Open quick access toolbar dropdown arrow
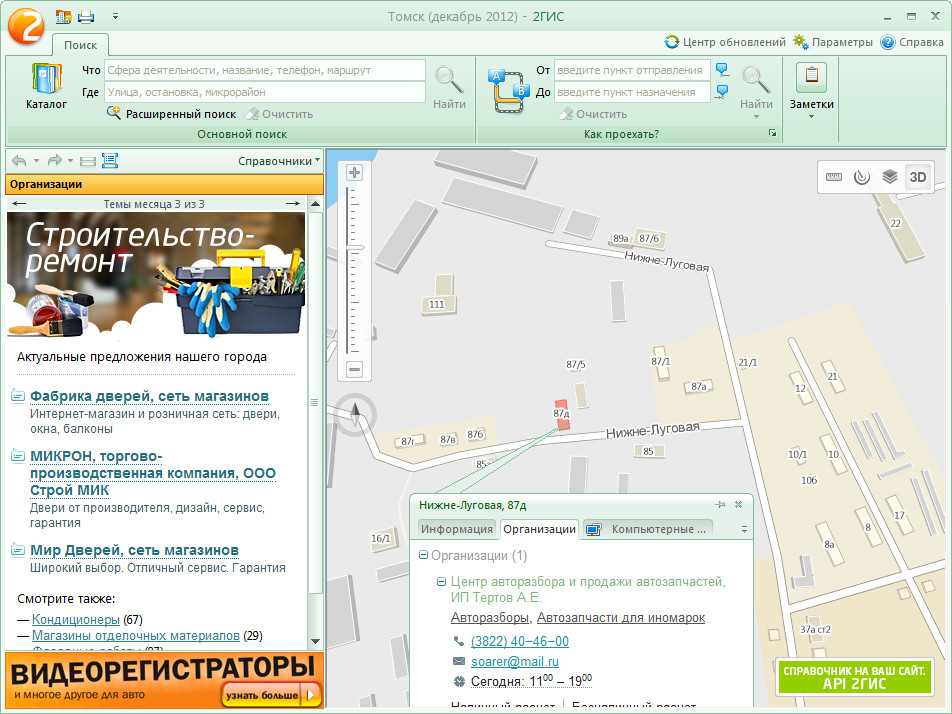952x714 pixels. (115, 16)
